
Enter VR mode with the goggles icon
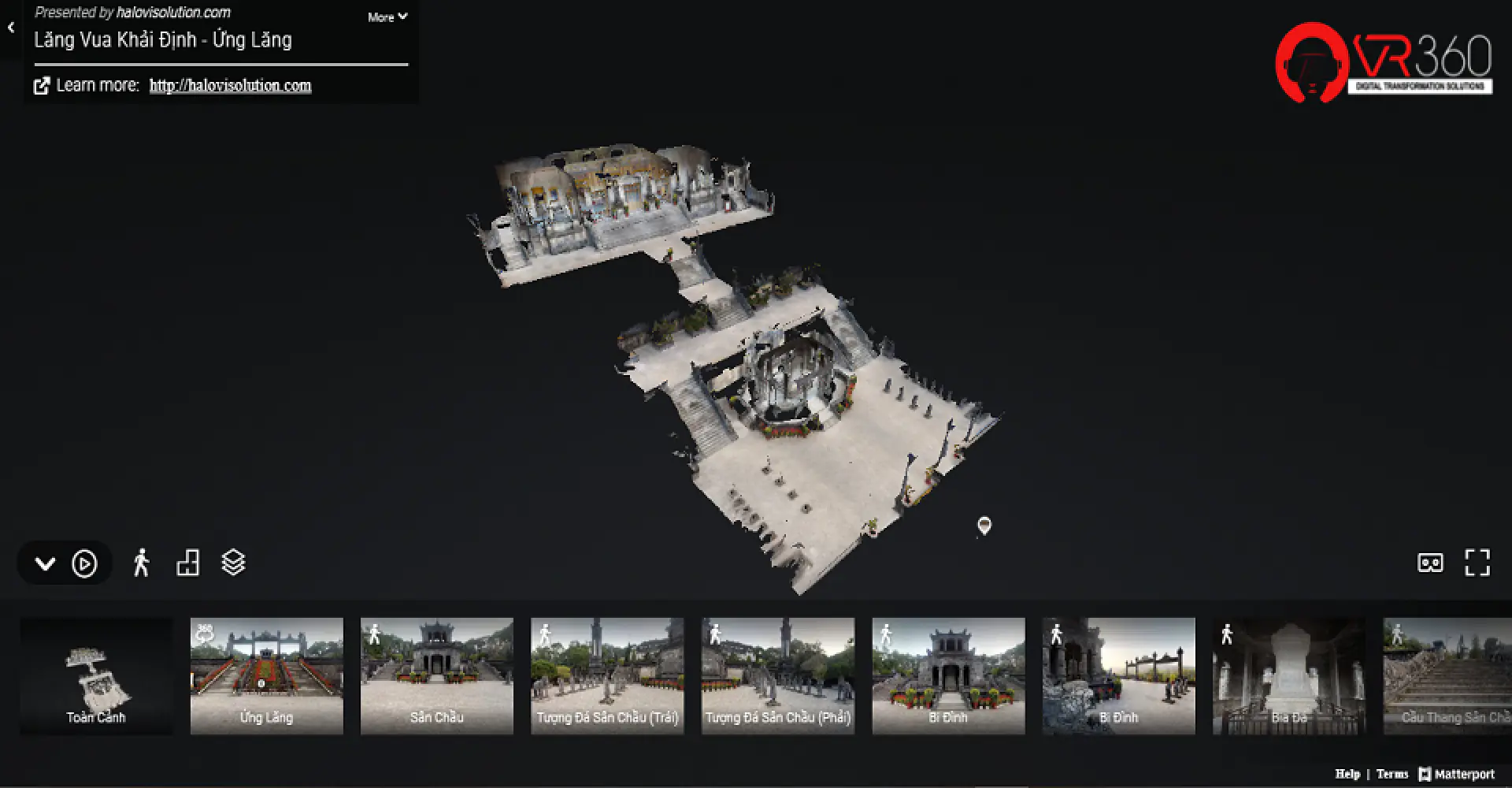click(x=1432, y=563)
